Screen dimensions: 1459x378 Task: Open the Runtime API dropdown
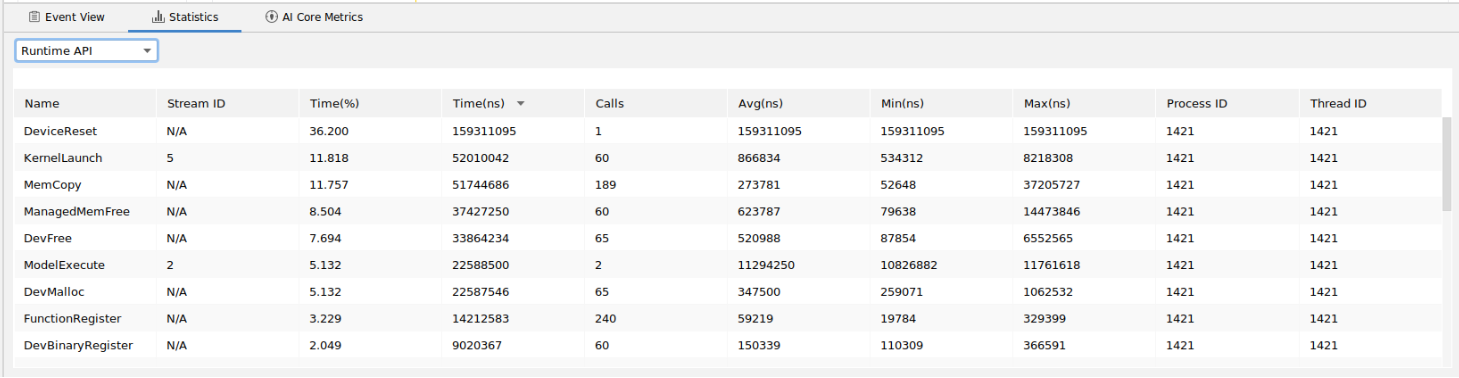[x=86, y=50]
